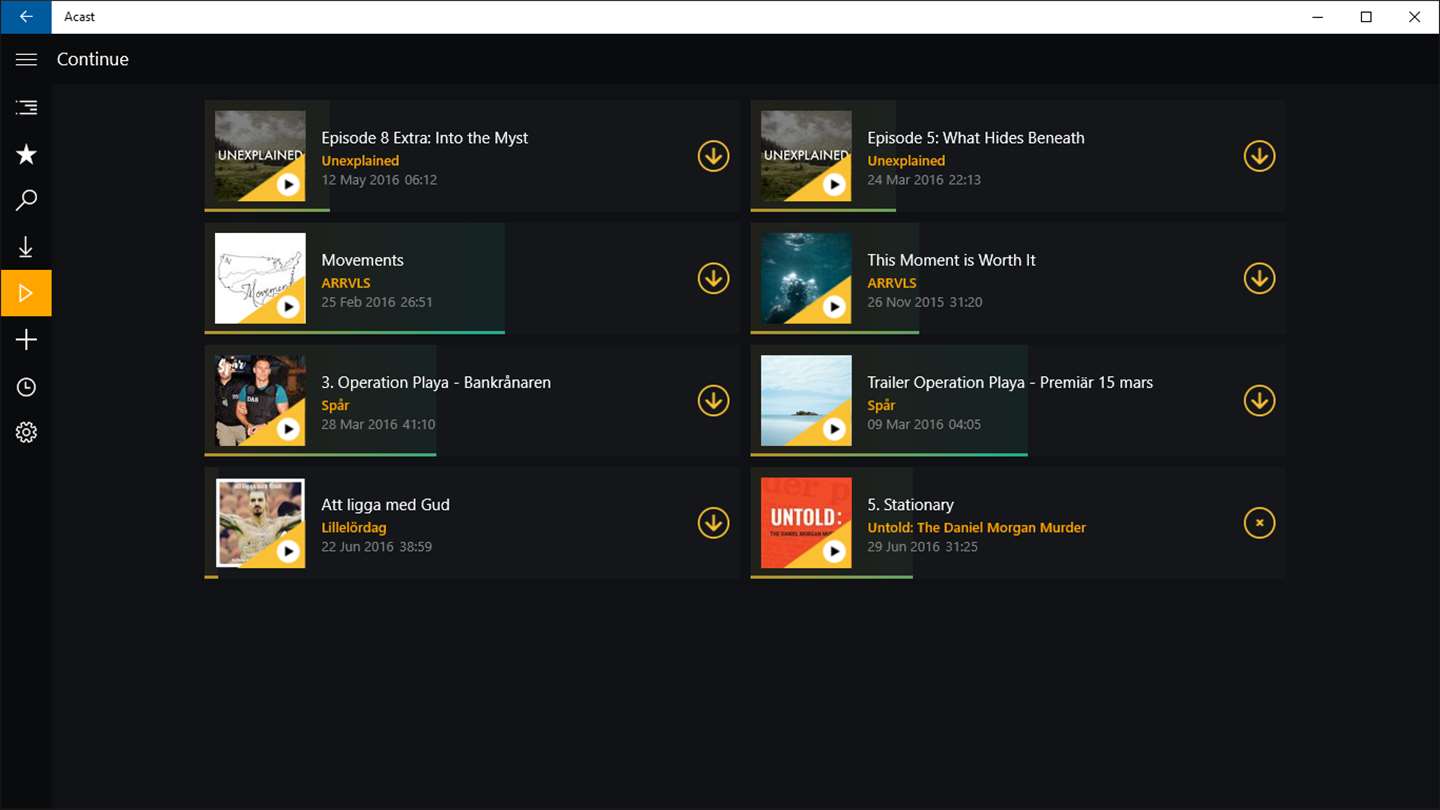This screenshot has height=810, width=1440.
Task: Play 3. Operation Playa - Bankrånaren
Action: pos(288,429)
